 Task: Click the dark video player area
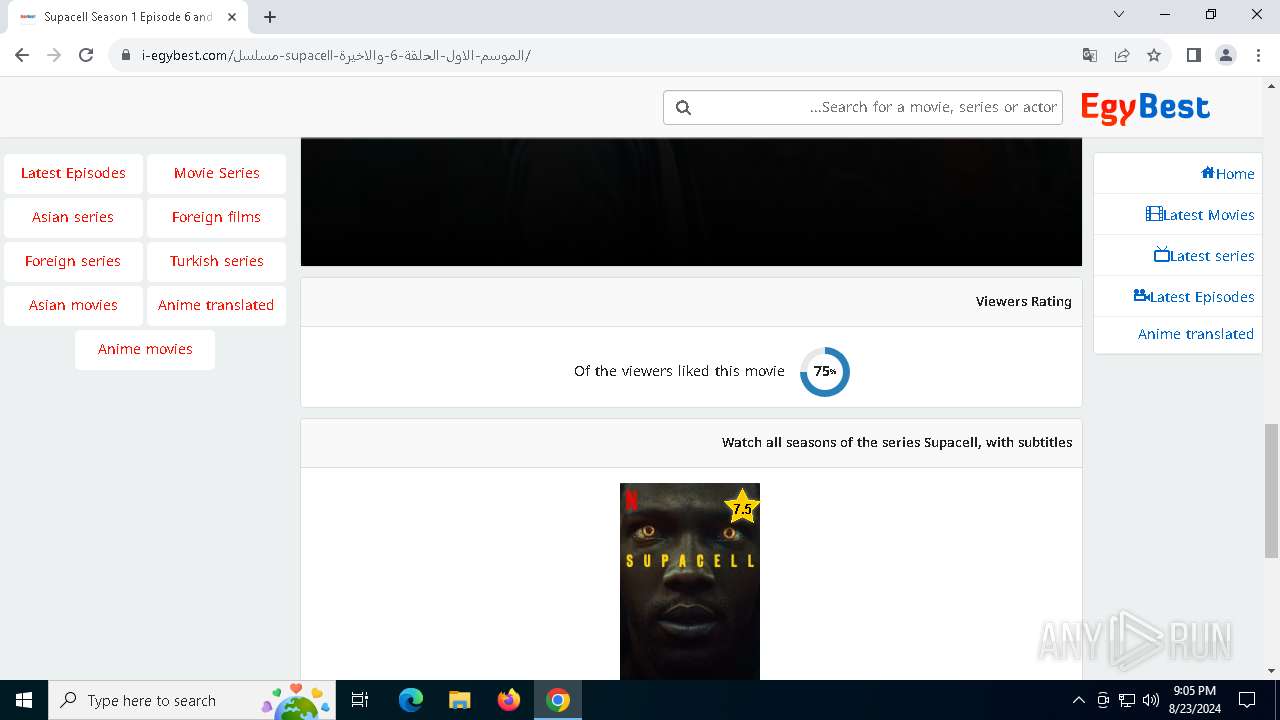coord(691,202)
